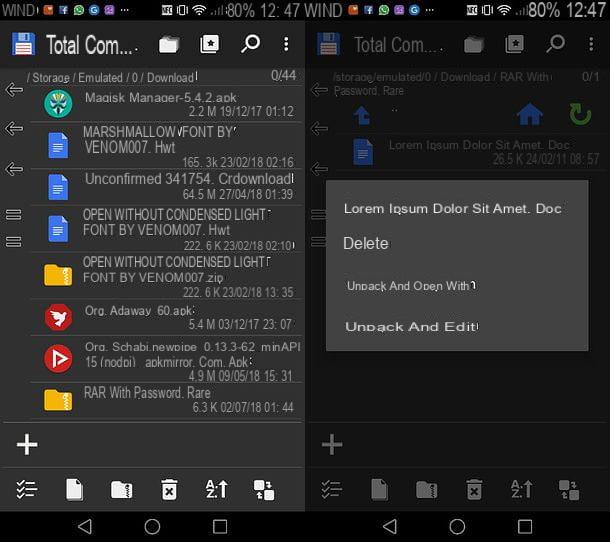Open folder history icon in left screen toolbar
Image resolution: width=610 pixels, height=542 pixels.
click(169, 44)
